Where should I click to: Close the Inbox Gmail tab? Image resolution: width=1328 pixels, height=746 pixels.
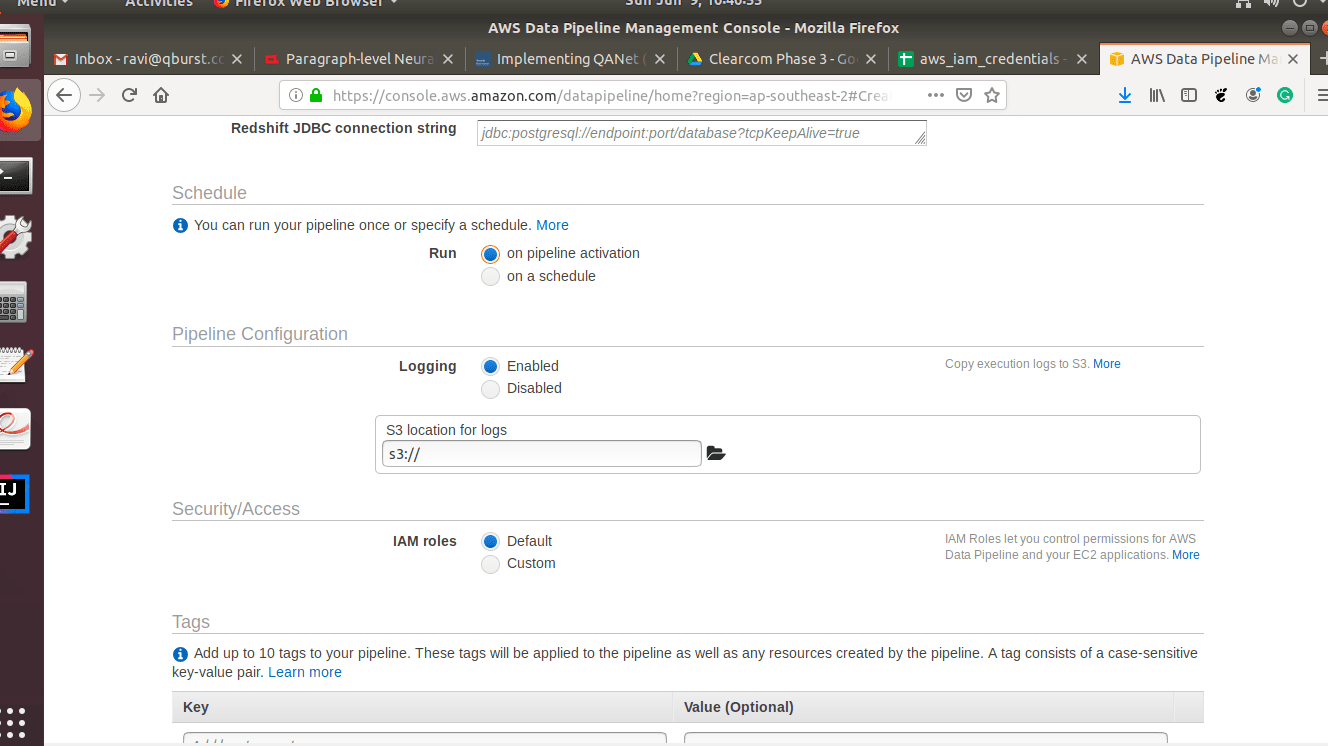point(237,60)
